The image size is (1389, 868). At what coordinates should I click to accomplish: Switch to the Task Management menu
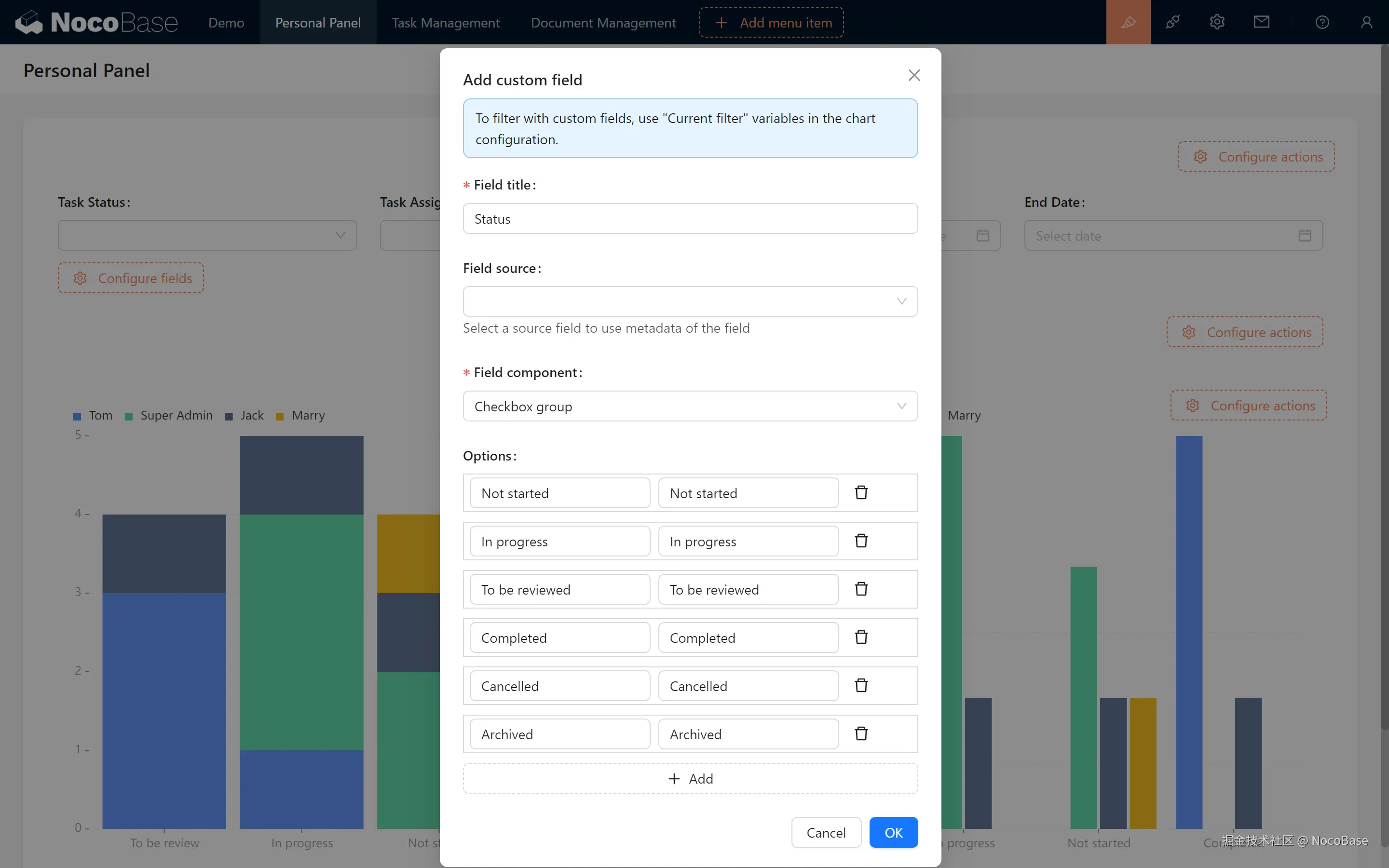click(x=446, y=22)
